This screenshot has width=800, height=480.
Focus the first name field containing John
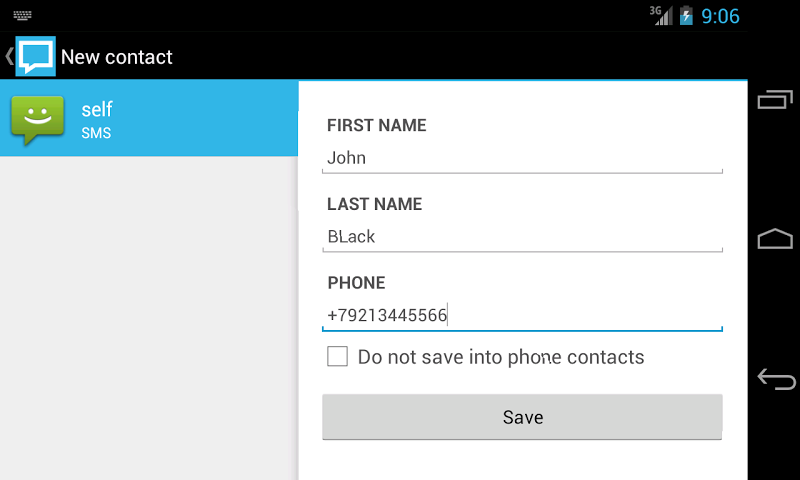pos(522,158)
